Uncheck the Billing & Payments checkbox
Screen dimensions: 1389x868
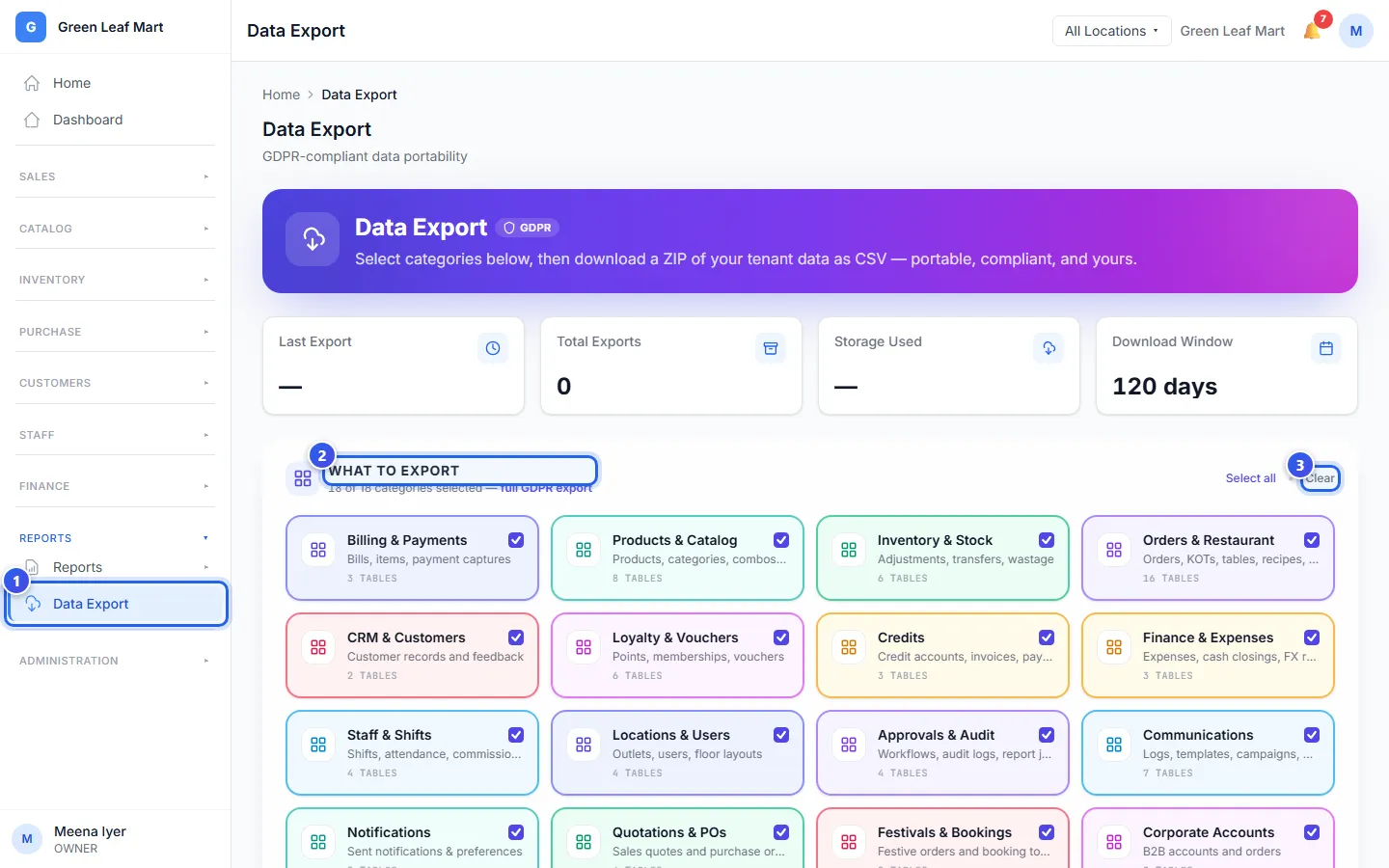(x=516, y=540)
